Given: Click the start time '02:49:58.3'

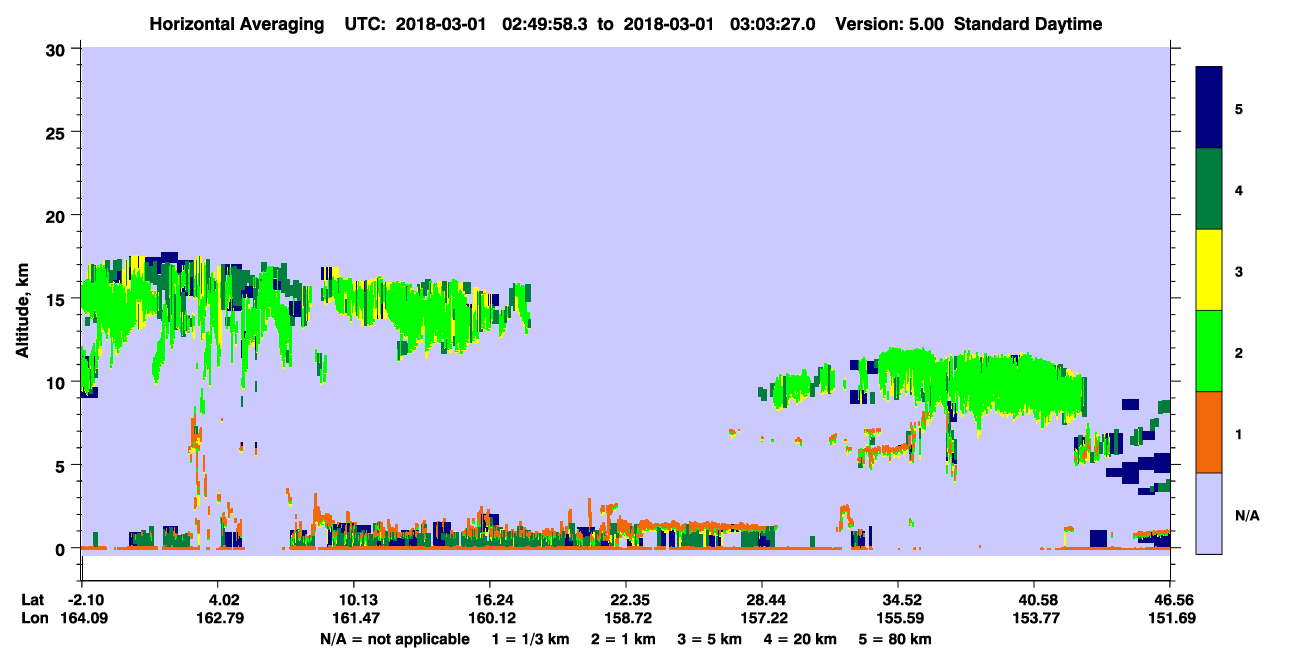Looking at the screenshot, I should (546, 24).
